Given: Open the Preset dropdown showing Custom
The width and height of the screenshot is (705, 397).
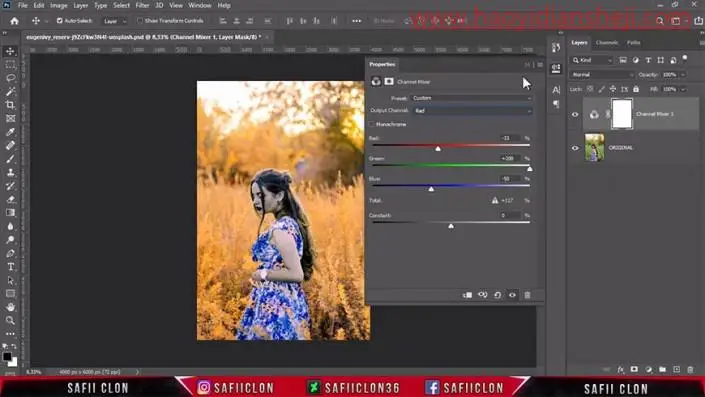Looking at the screenshot, I should 472,98.
